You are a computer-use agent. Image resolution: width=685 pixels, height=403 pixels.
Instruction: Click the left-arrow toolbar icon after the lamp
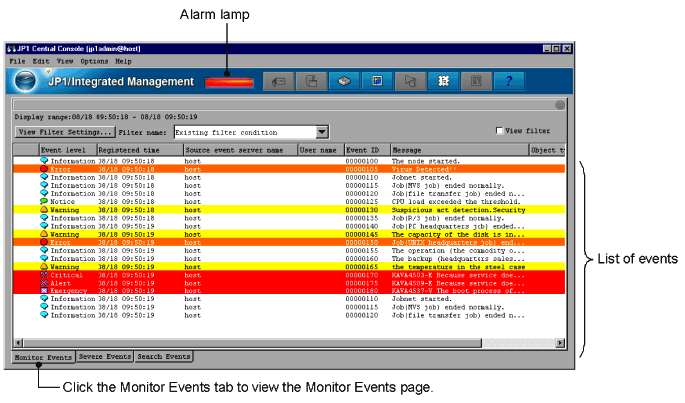click(x=277, y=82)
